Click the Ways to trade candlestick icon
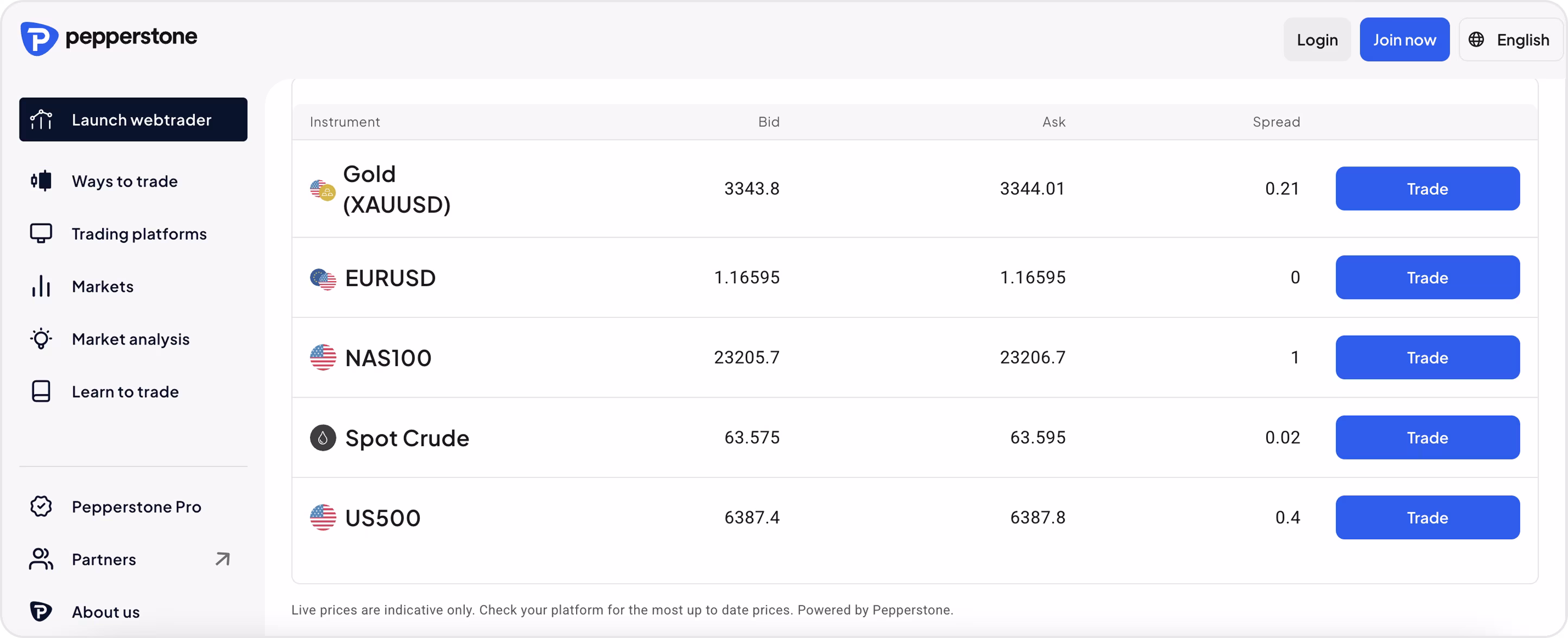Screen dimensions: 1568x638 pos(41,181)
